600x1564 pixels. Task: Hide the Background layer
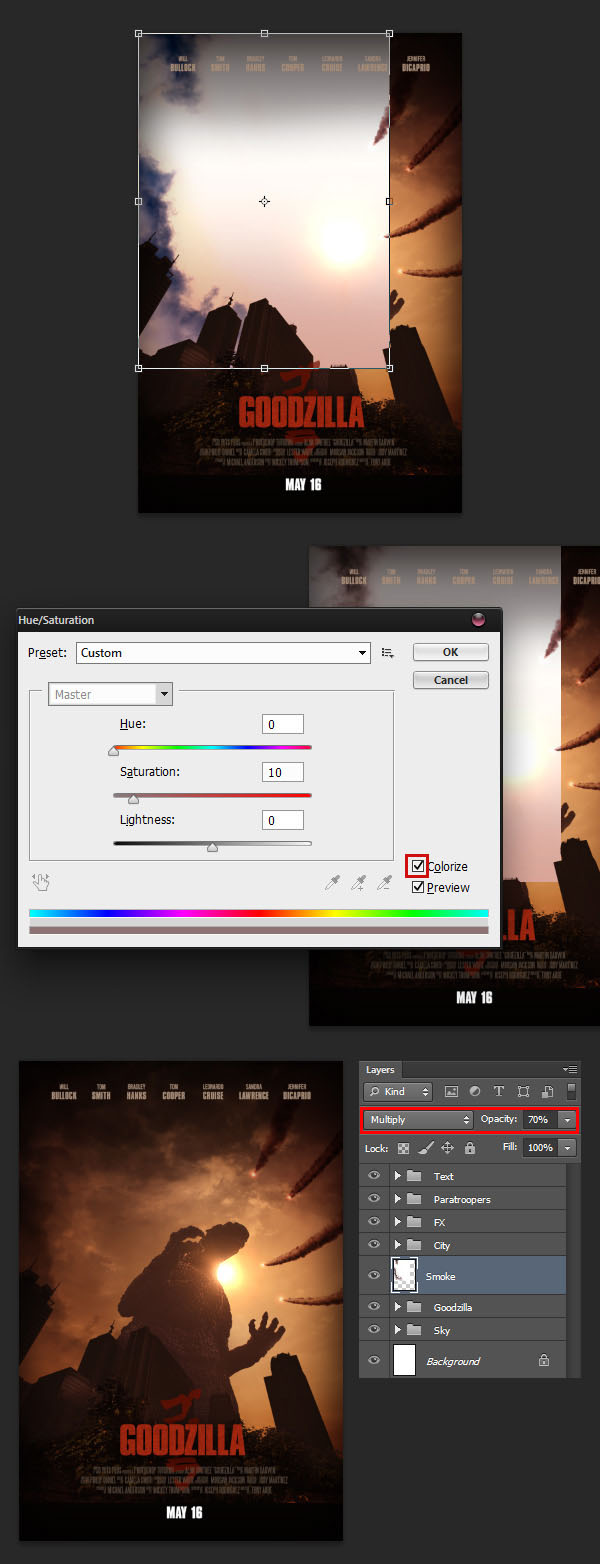click(374, 1360)
